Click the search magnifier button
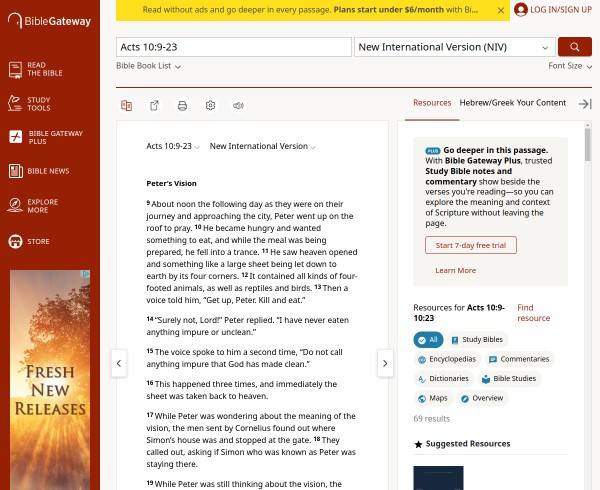Viewport: 600px width, 490px height. (575, 47)
